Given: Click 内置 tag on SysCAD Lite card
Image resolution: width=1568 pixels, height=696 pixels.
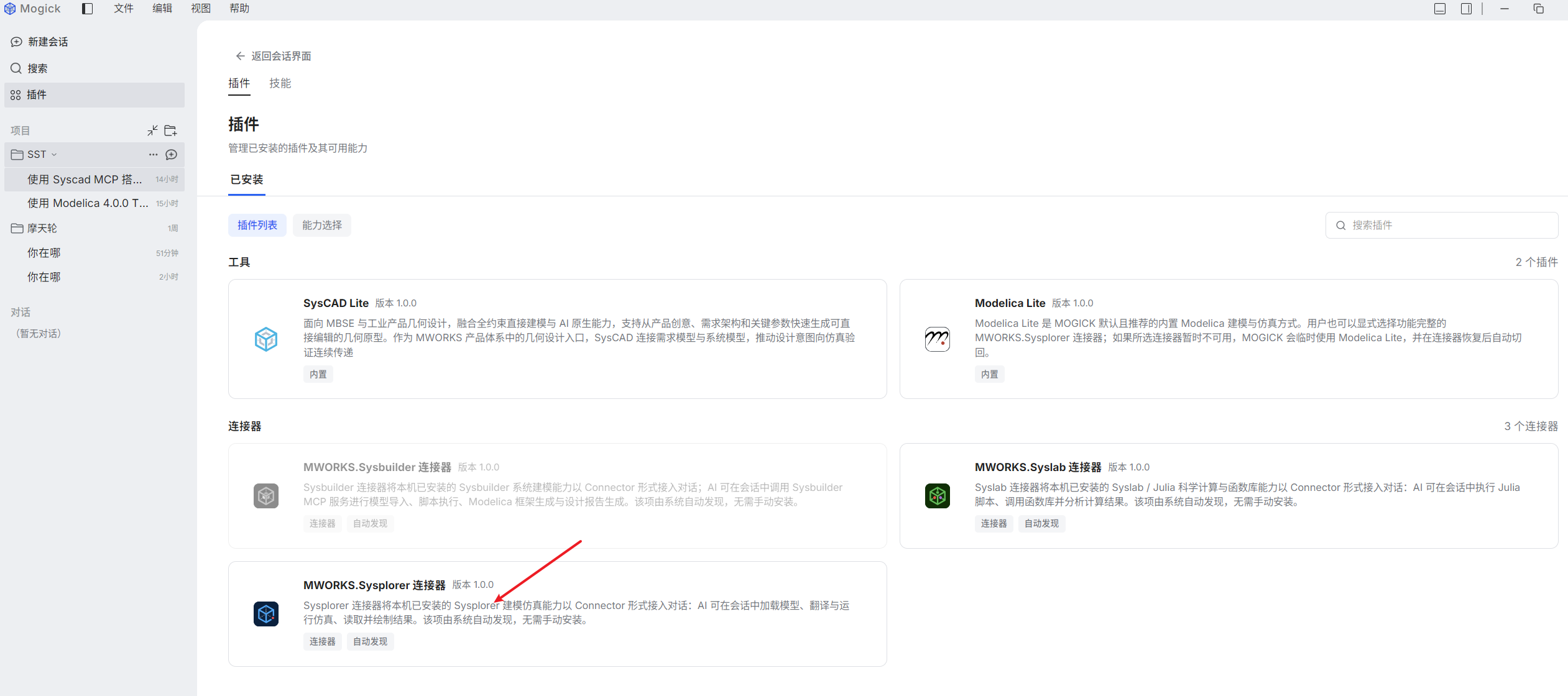Looking at the screenshot, I should click(318, 374).
